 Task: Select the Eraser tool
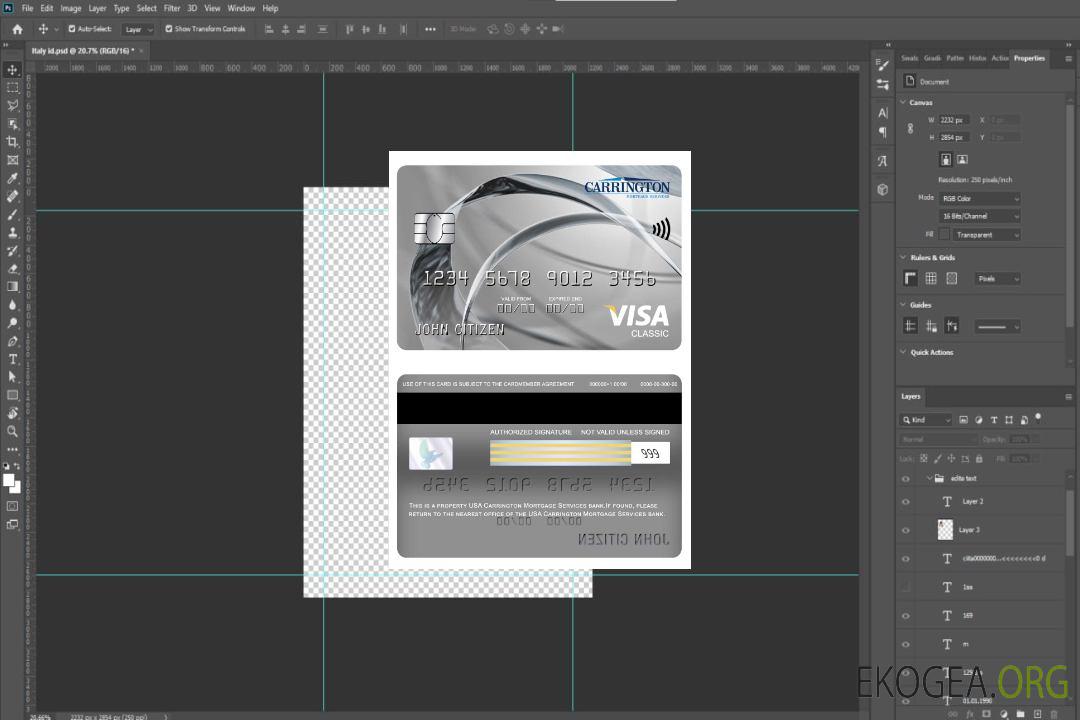click(12, 269)
